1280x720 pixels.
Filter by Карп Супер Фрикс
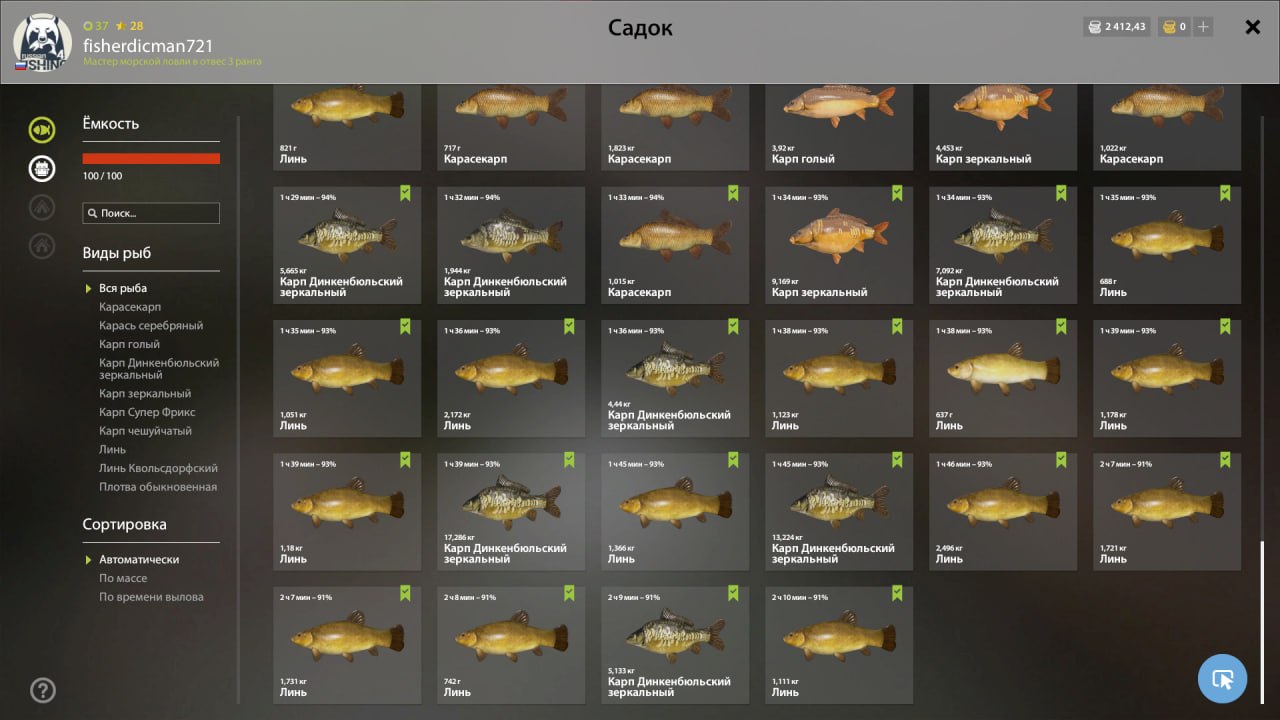pos(147,412)
